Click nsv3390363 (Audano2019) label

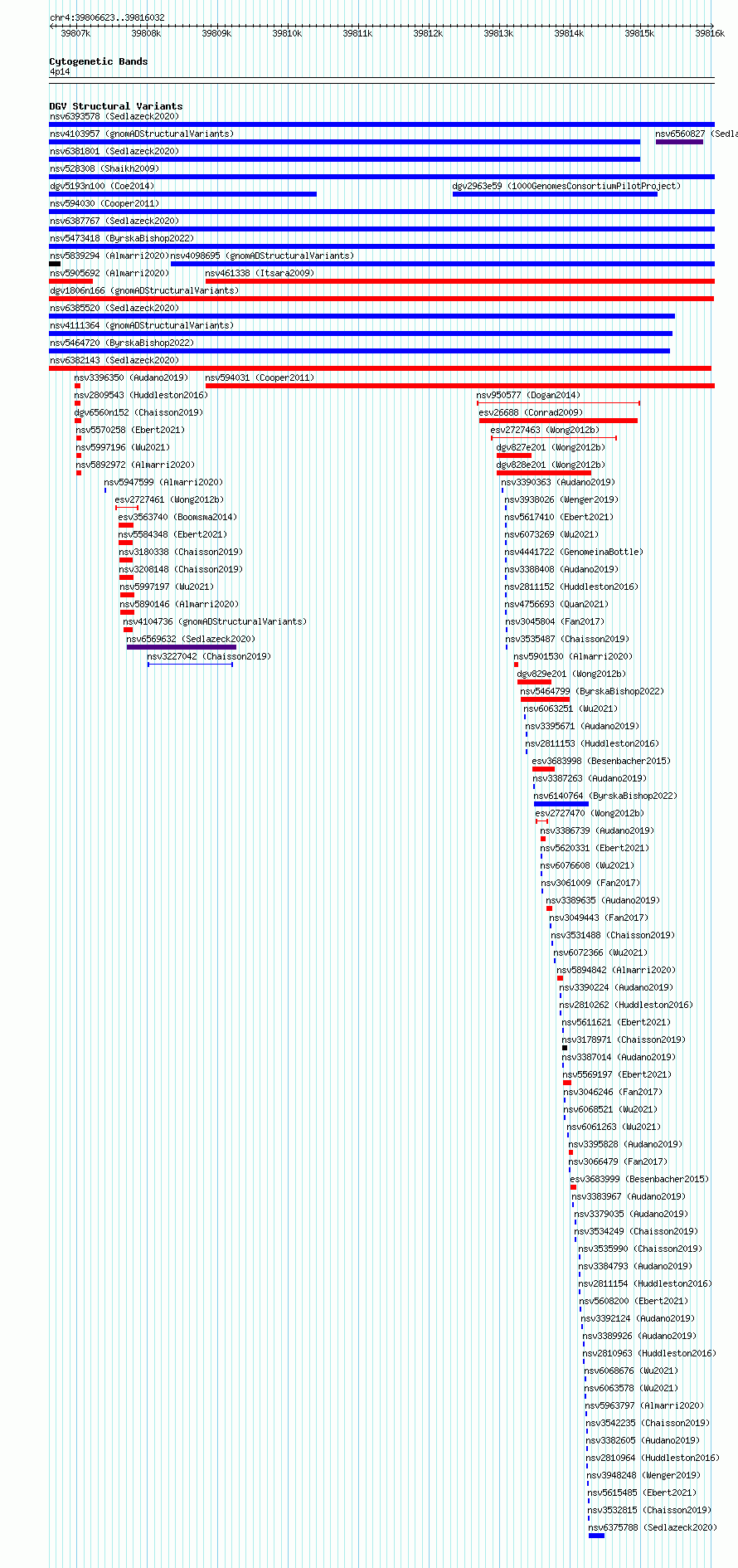point(558,483)
